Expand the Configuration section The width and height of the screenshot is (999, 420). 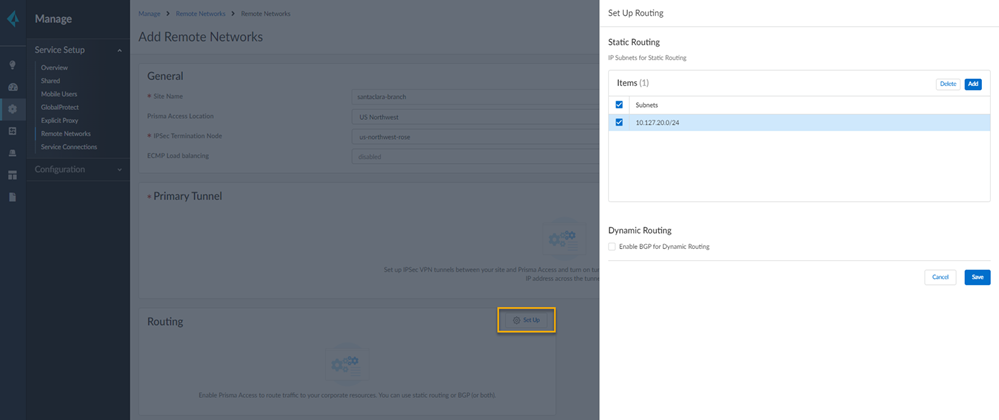coord(120,170)
